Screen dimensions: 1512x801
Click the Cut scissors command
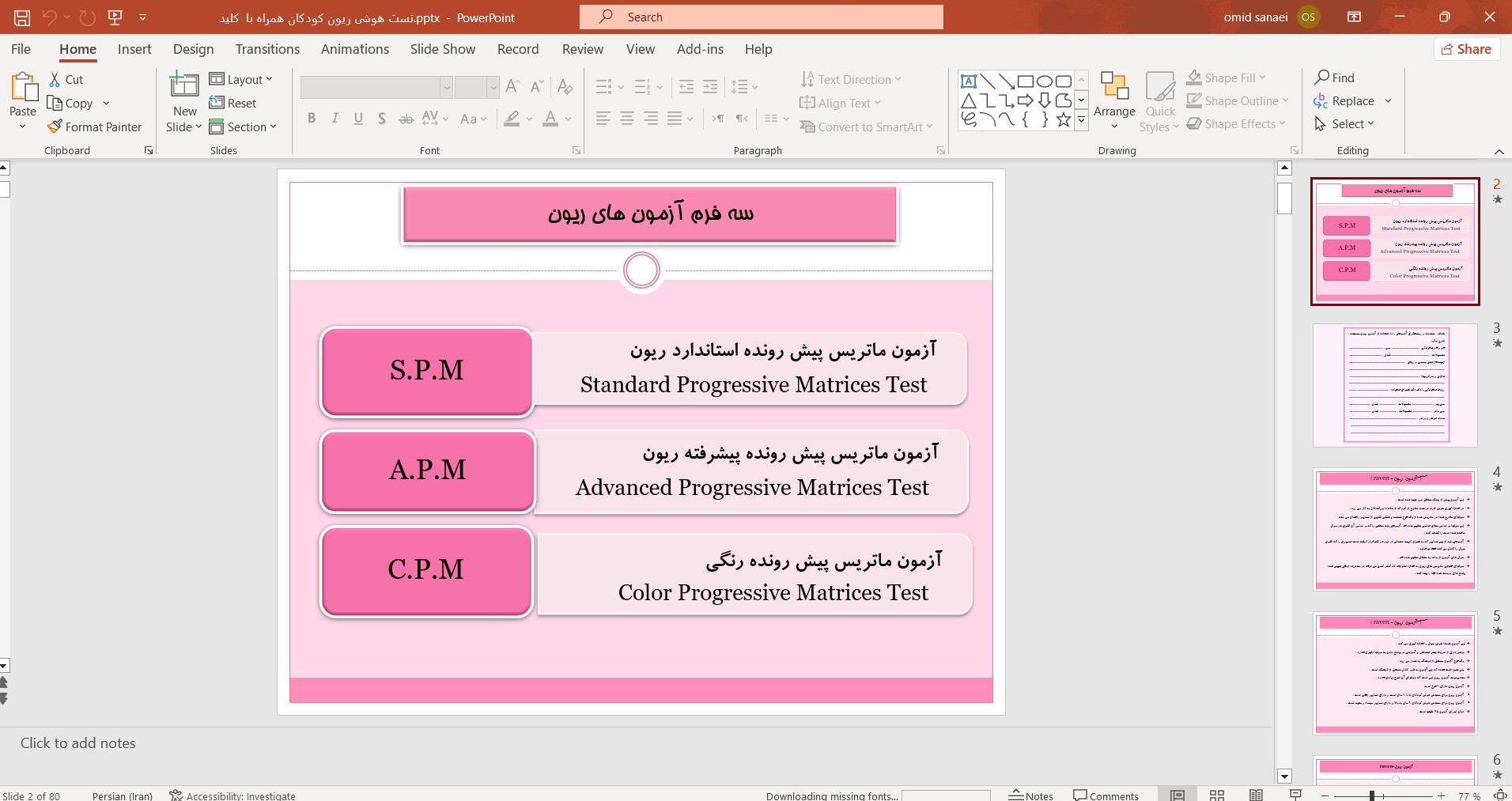point(66,79)
